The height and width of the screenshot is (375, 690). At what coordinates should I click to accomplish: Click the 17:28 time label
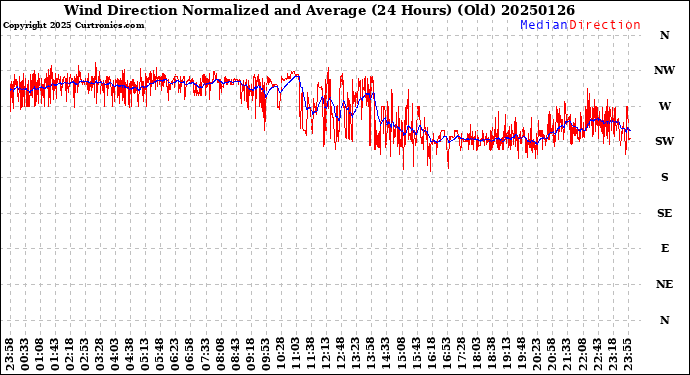point(462,355)
